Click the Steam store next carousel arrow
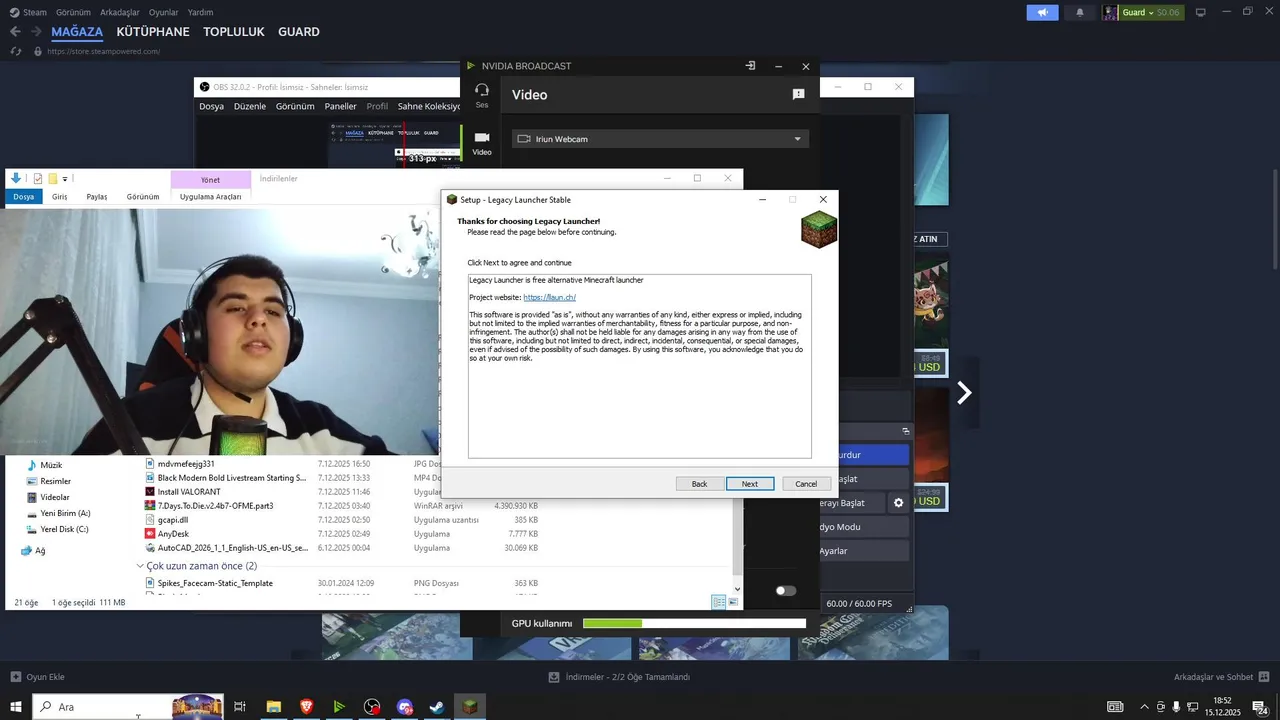 pyautogui.click(x=964, y=393)
